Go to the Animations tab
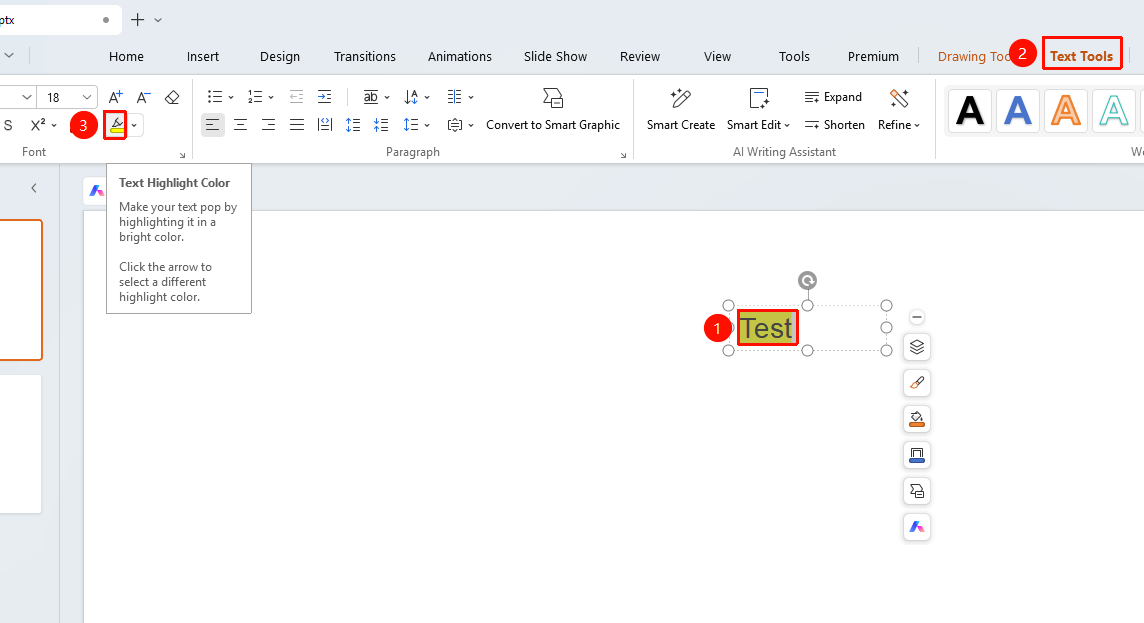Viewport: 1144px width, 623px height. 460,56
